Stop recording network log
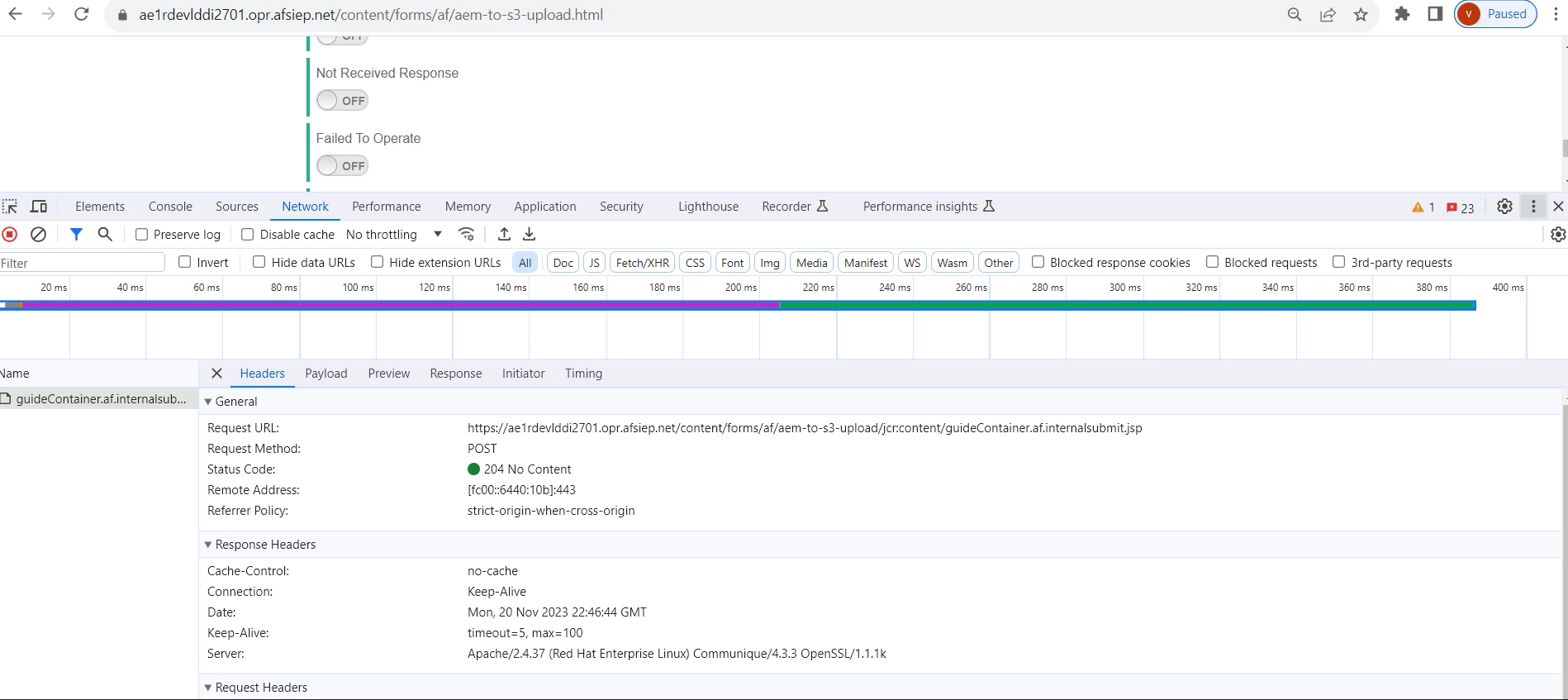 (10, 234)
